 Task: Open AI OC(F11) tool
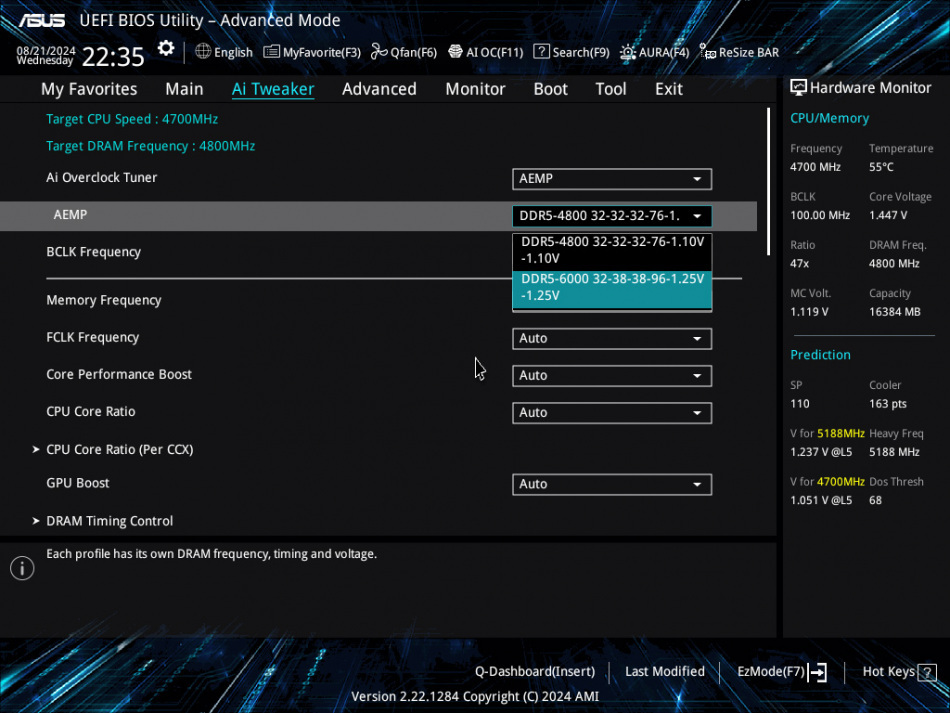(485, 52)
